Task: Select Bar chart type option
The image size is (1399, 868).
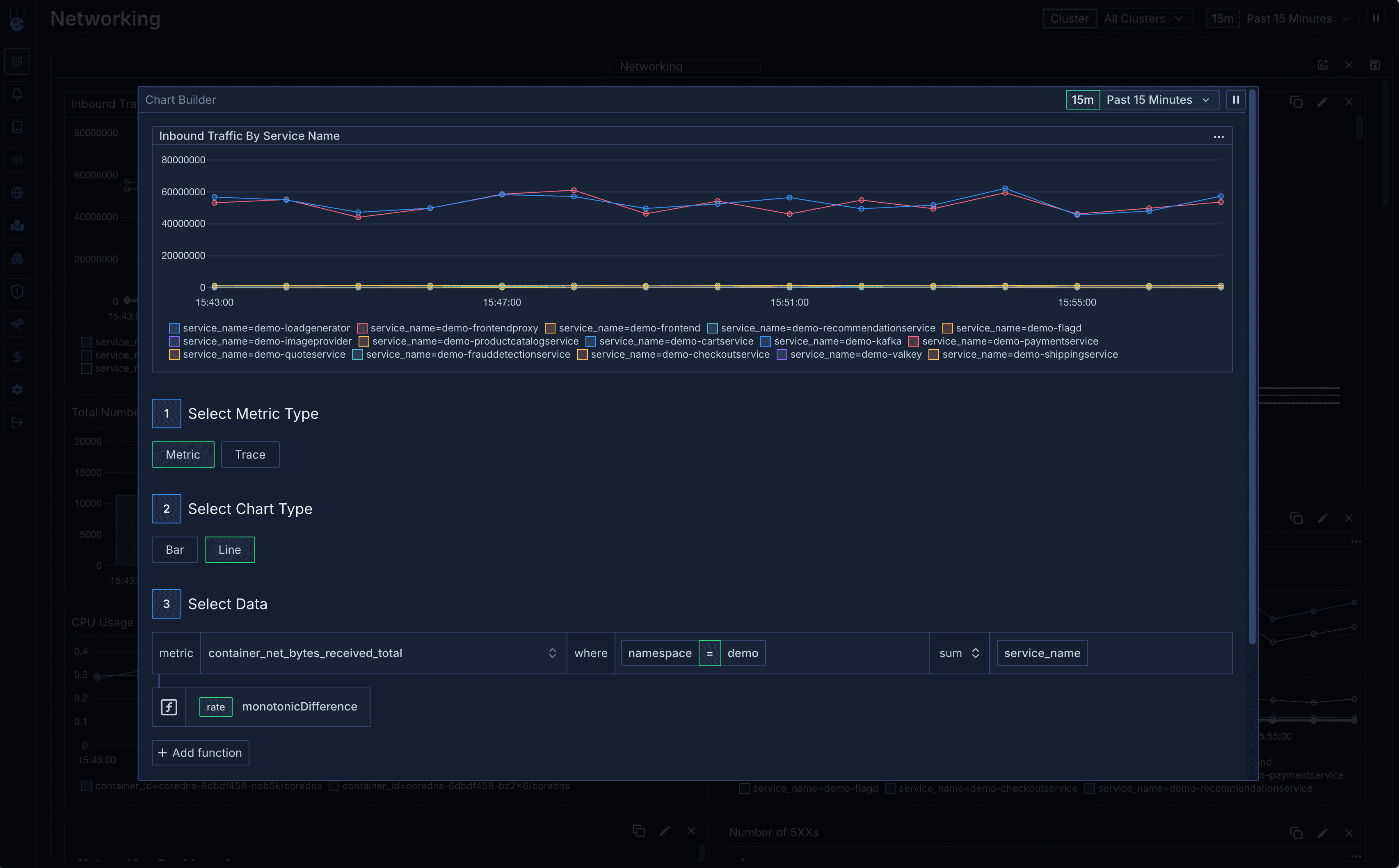Action: pyautogui.click(x=175, y=549)
